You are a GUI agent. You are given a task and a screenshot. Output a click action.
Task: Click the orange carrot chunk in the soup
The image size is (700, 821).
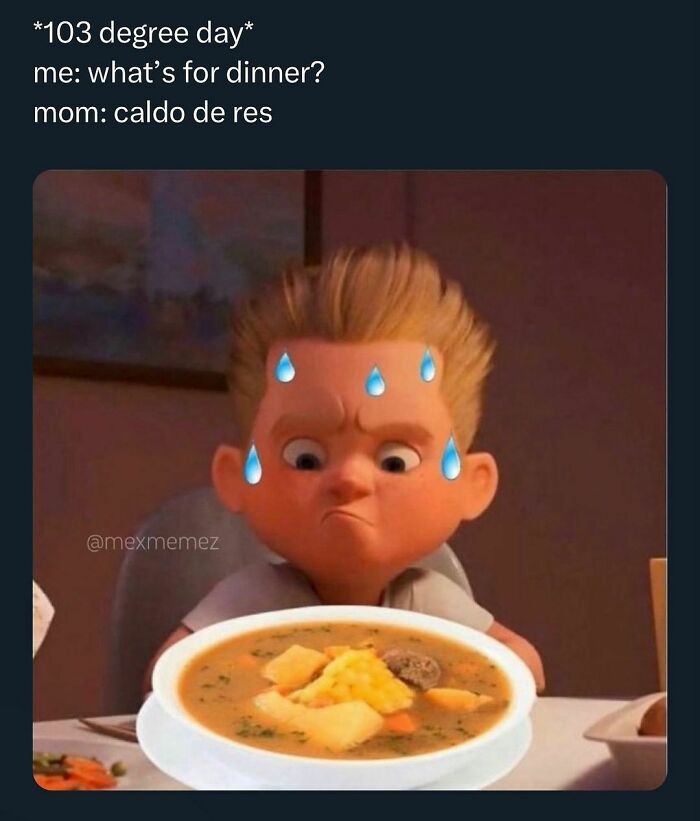click(401, 722)
